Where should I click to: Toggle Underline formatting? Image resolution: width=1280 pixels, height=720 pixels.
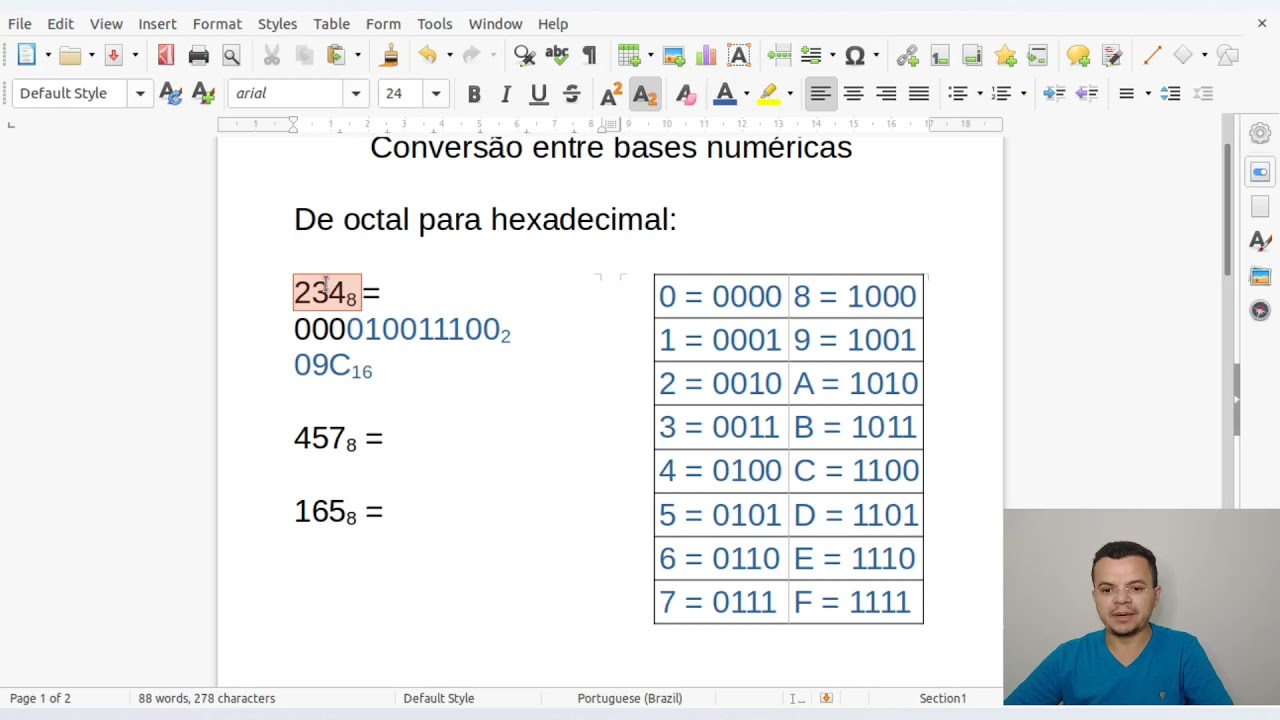539,93
